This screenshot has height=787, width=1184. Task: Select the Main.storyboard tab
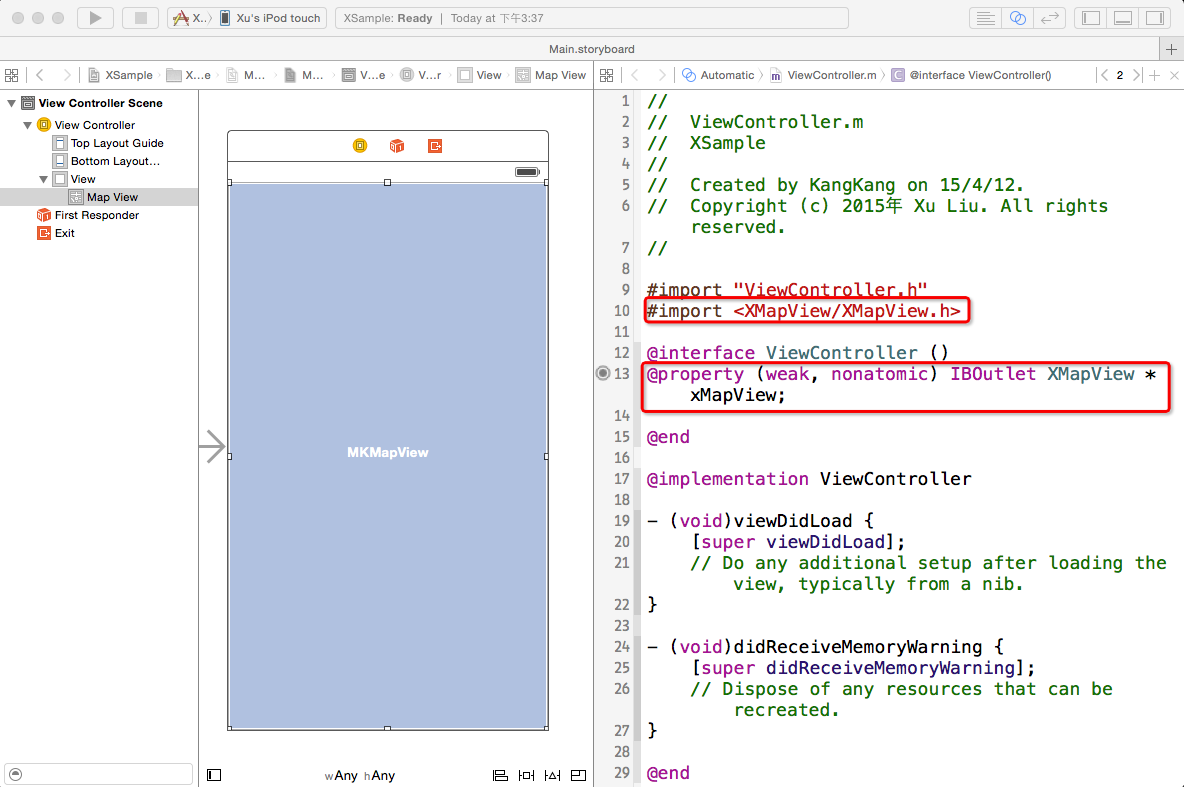tap(591, 49)
